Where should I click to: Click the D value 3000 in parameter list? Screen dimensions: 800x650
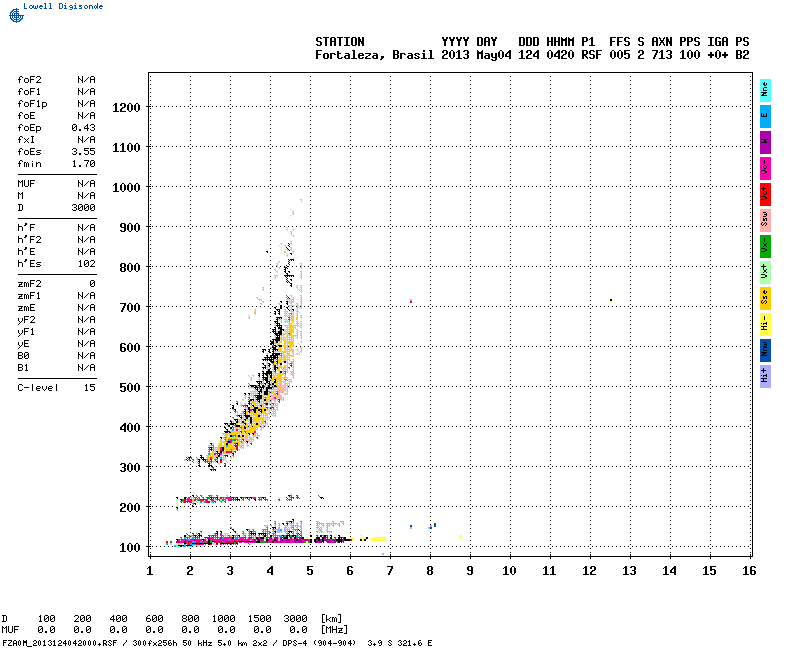83,208
